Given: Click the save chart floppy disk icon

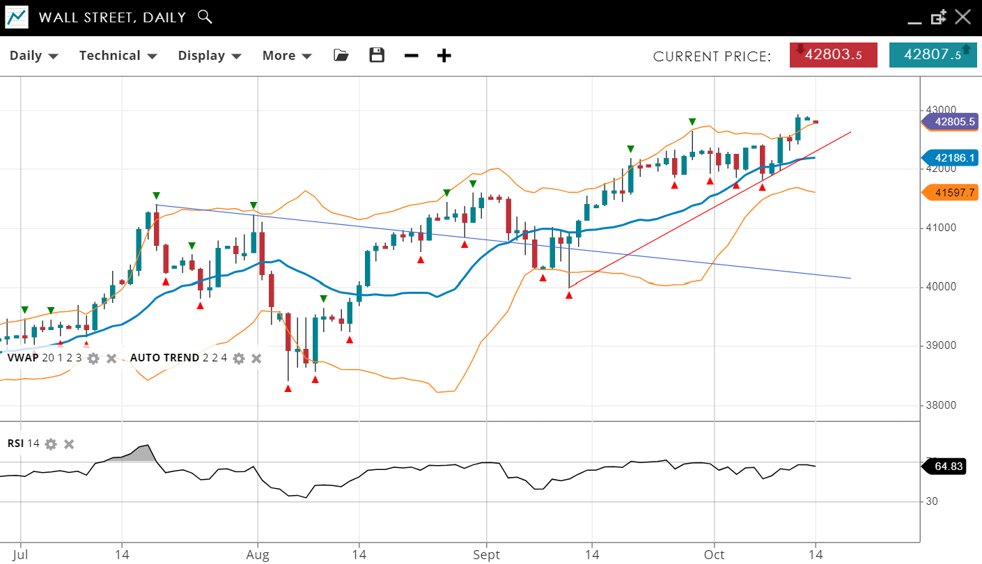Looking at the screenshot, I should pyautogui.click(x=376, y=55).
